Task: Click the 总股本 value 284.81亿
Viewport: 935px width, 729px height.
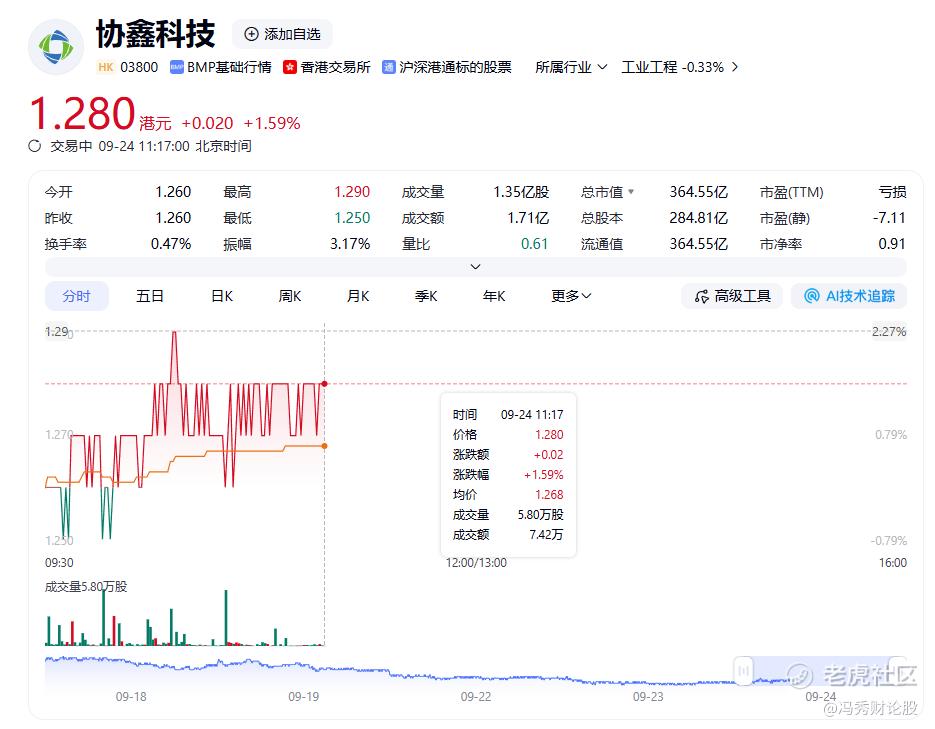Action: point(698,218)
